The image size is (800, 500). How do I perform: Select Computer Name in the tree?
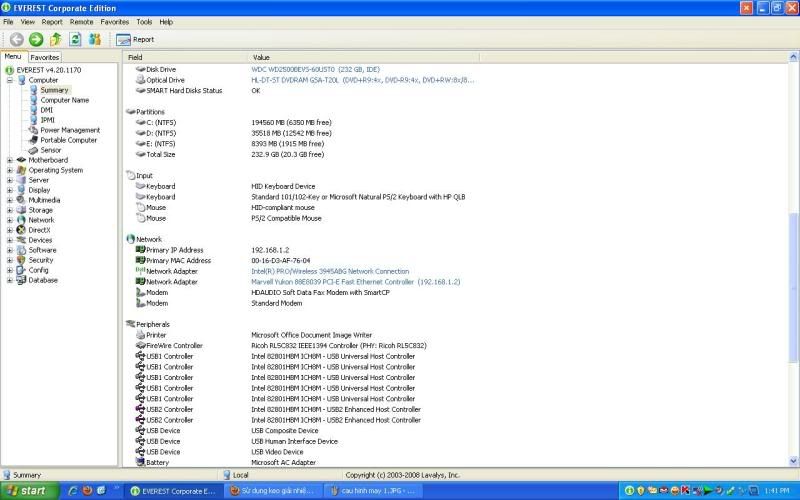tap(65, 100)
